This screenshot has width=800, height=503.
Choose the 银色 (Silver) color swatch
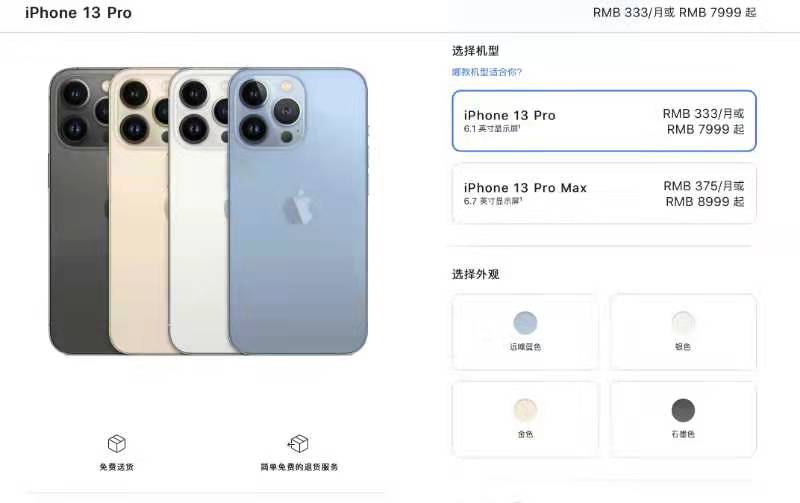coord(683,332)
